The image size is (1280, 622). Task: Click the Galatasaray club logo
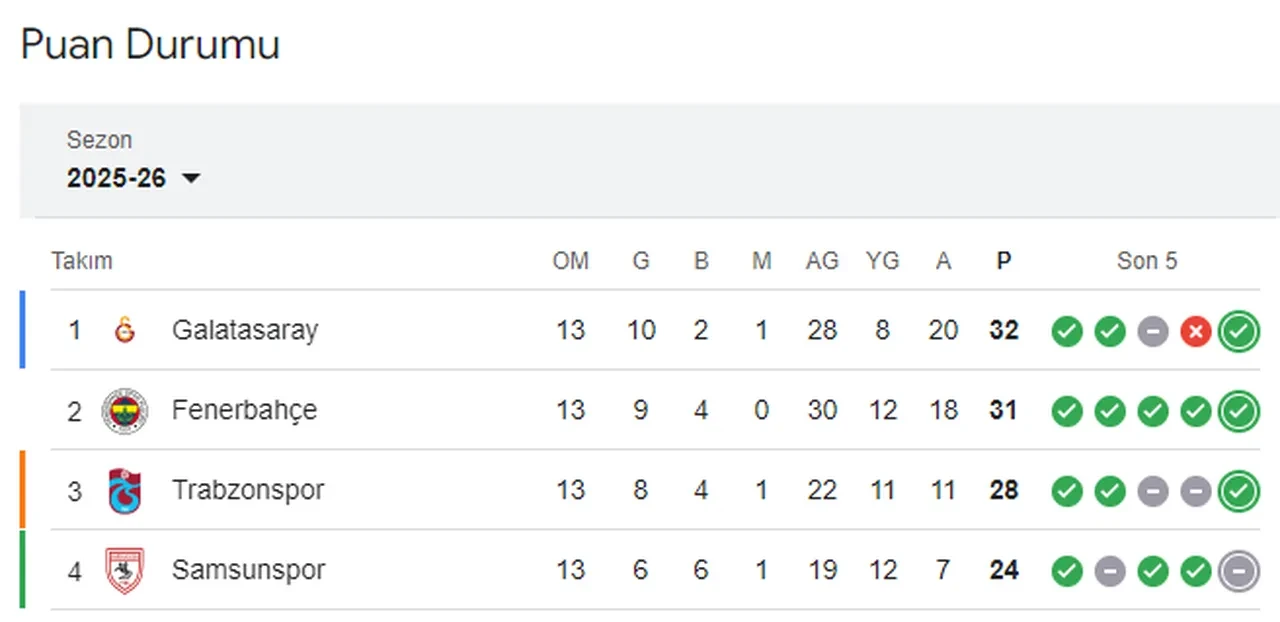coord(125,330)
